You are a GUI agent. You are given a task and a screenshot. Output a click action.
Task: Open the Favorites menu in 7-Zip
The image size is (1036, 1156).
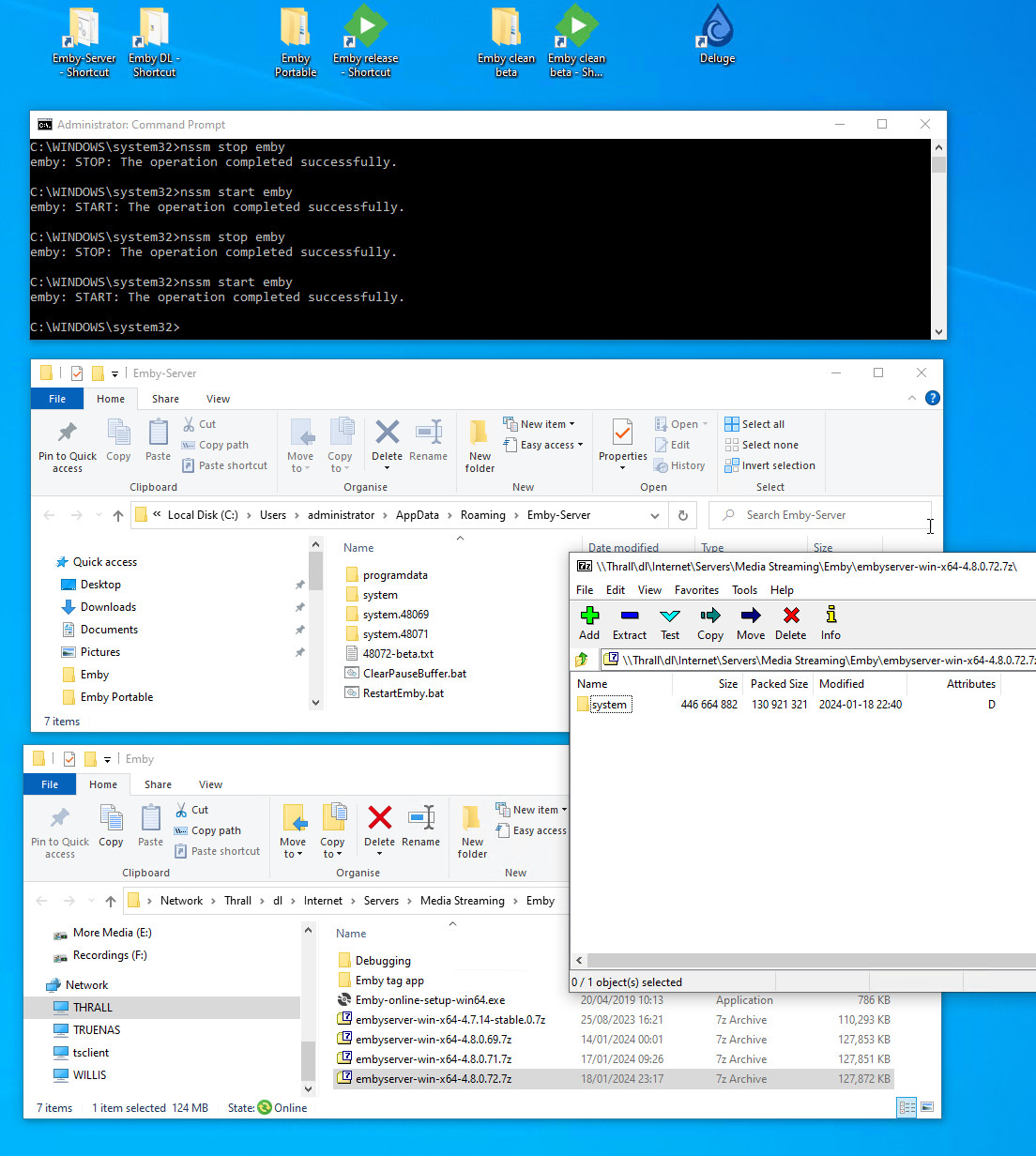(696, 590)
